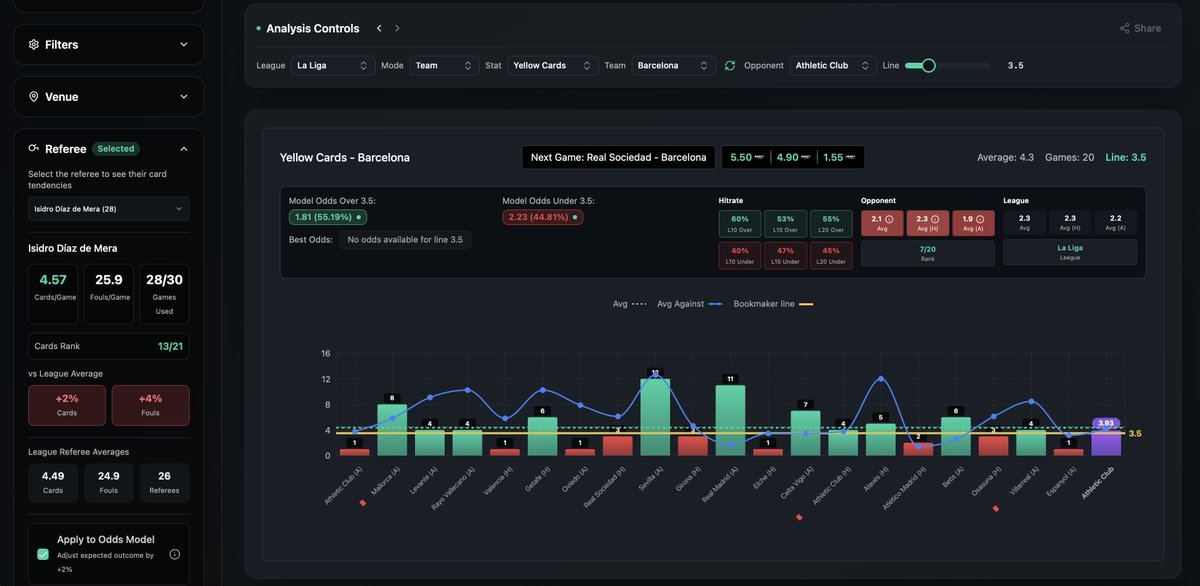The width and height of the screenshot is (1200, 586).
Task: Click Model Odds Over 1.81 (55.19%) badge
Action: (328, 217)
